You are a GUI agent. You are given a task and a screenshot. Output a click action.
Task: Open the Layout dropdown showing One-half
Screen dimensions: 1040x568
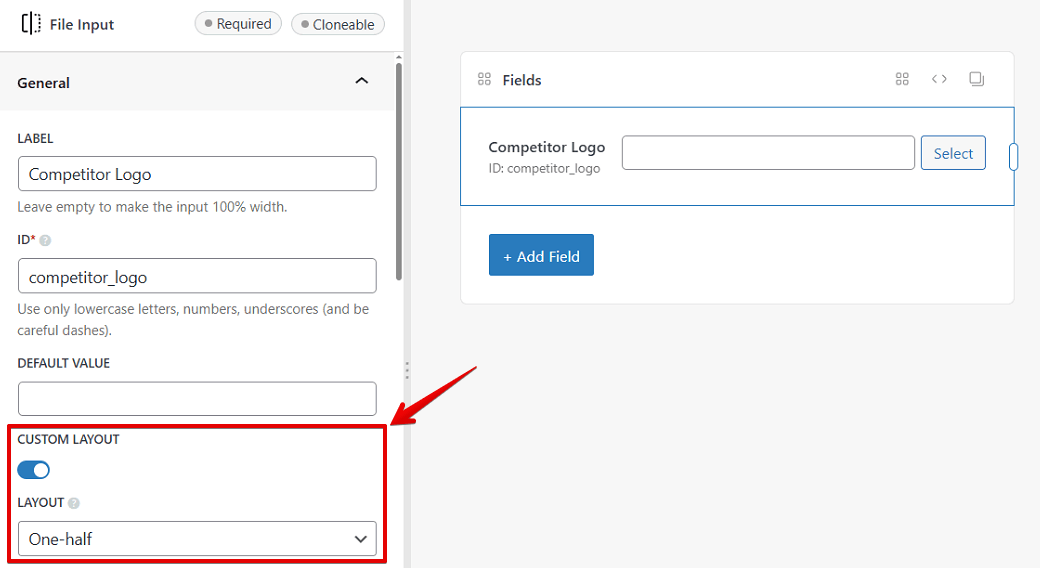[197, 539]
